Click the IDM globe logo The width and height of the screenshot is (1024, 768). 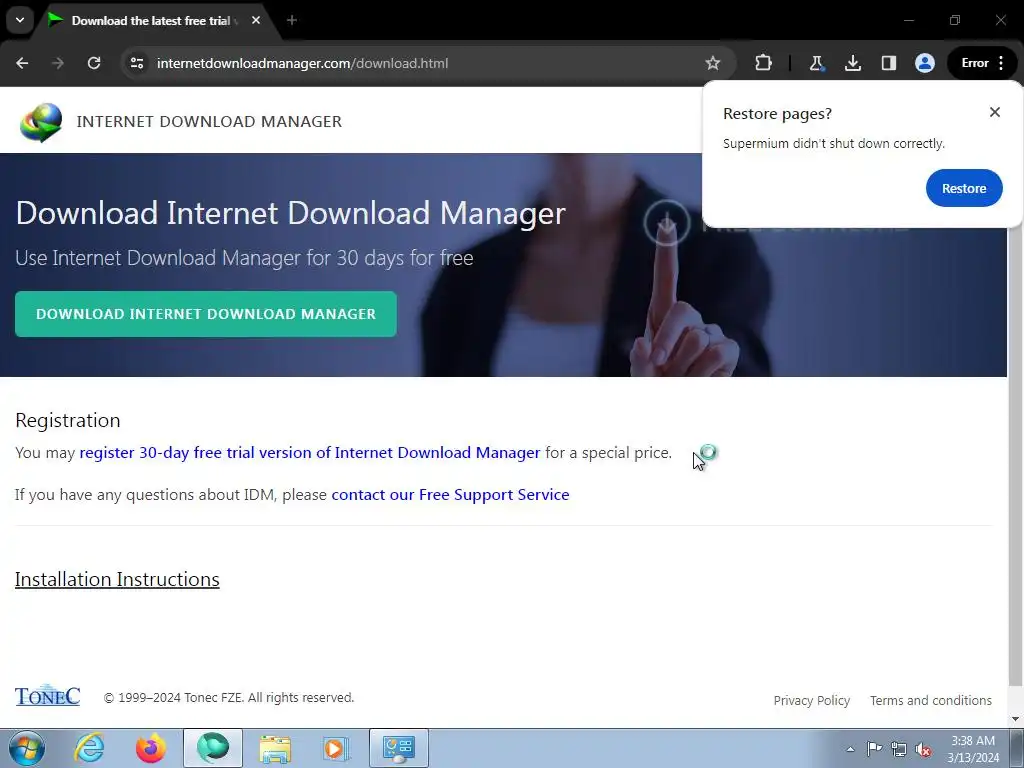pyautogui.click(x=40, y=122)
